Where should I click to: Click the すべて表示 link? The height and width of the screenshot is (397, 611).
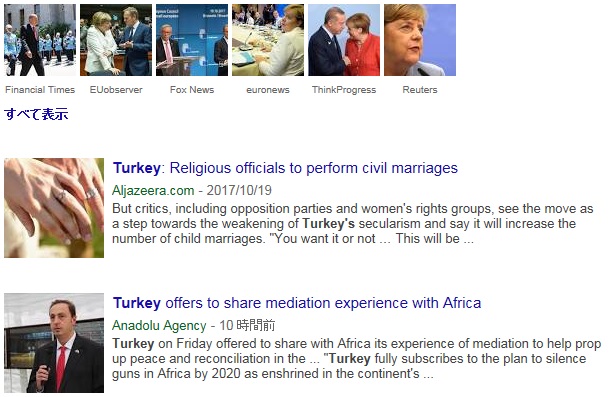click(36, 114)
